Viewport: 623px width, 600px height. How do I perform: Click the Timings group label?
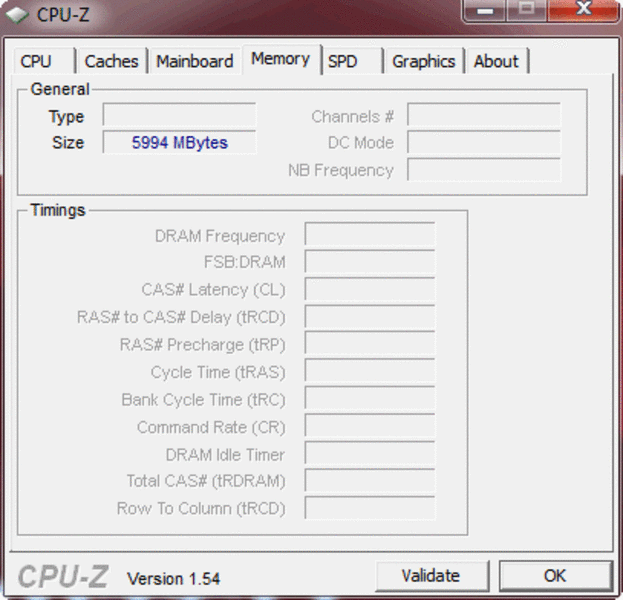[x=58, y=210]
